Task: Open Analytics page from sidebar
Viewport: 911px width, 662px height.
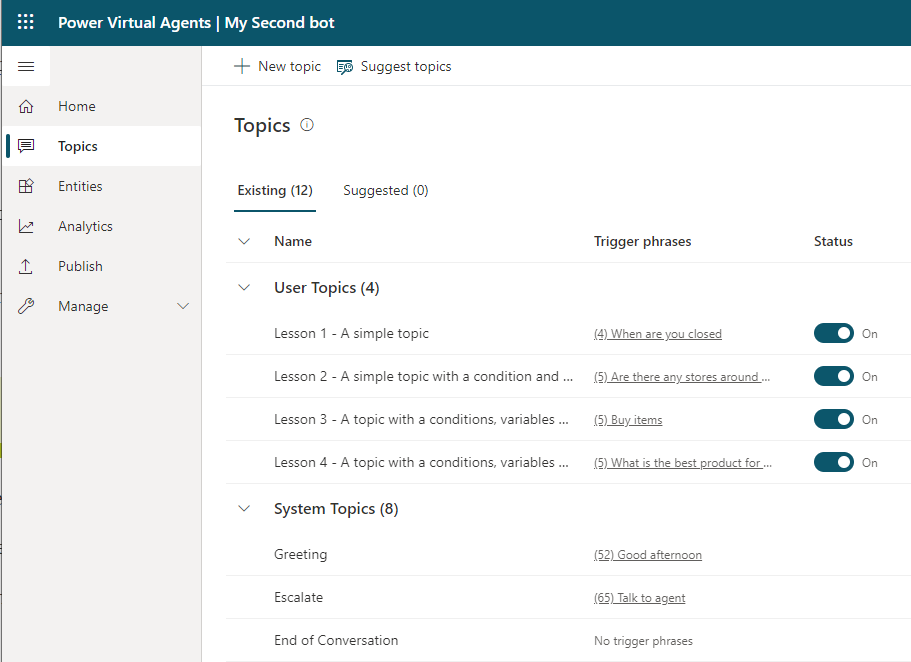Action: coord(102,226)
